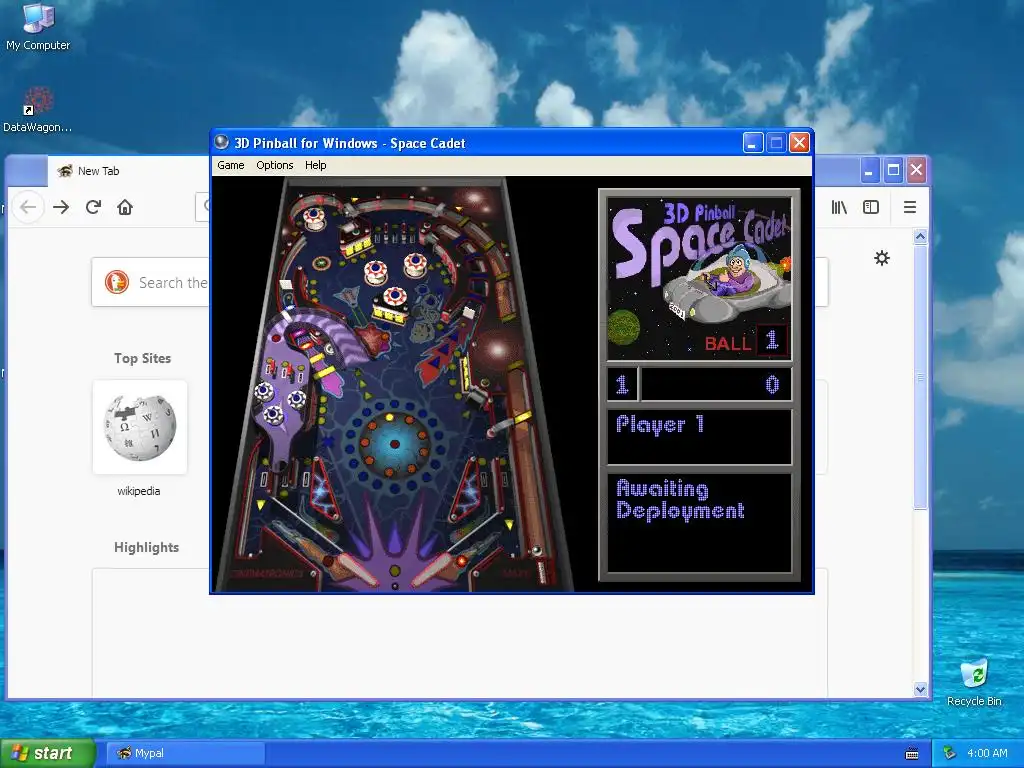The width and height of the screenshot is (1024, 768).
Task: Open the Windows start menu
Action: (x=47, y=753)
